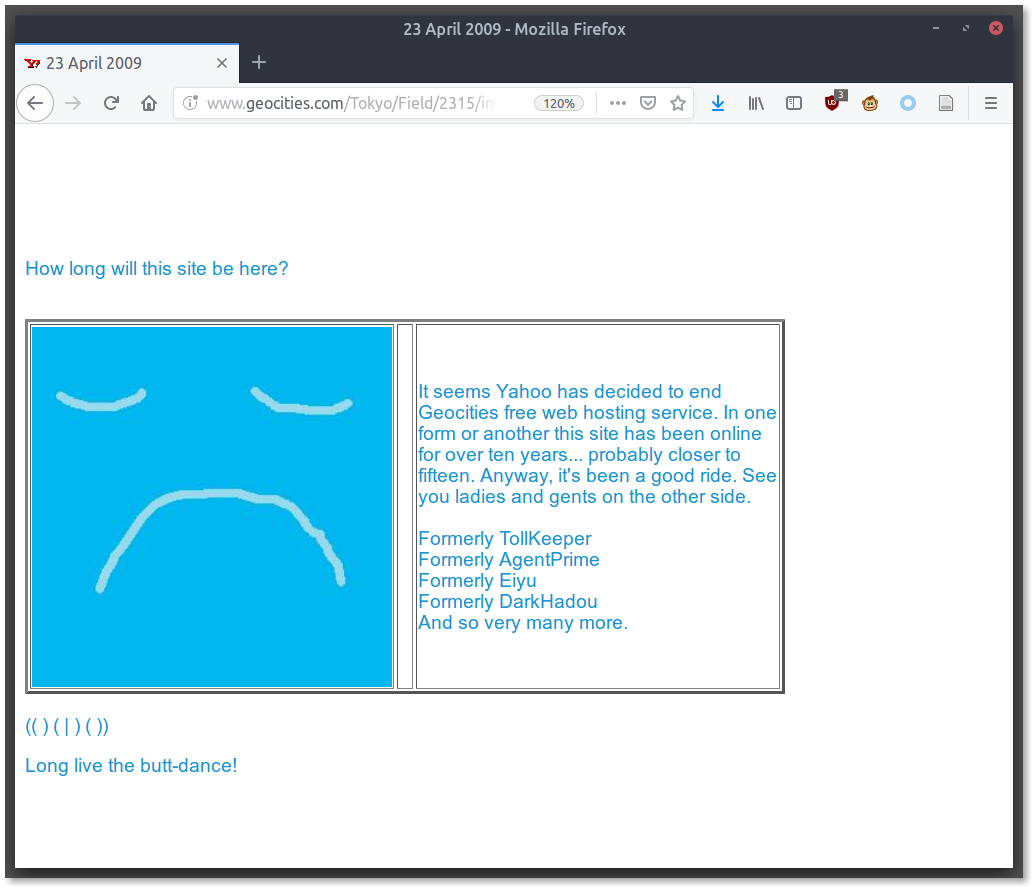Bookmark this page with the star icon

pos(678,103)
